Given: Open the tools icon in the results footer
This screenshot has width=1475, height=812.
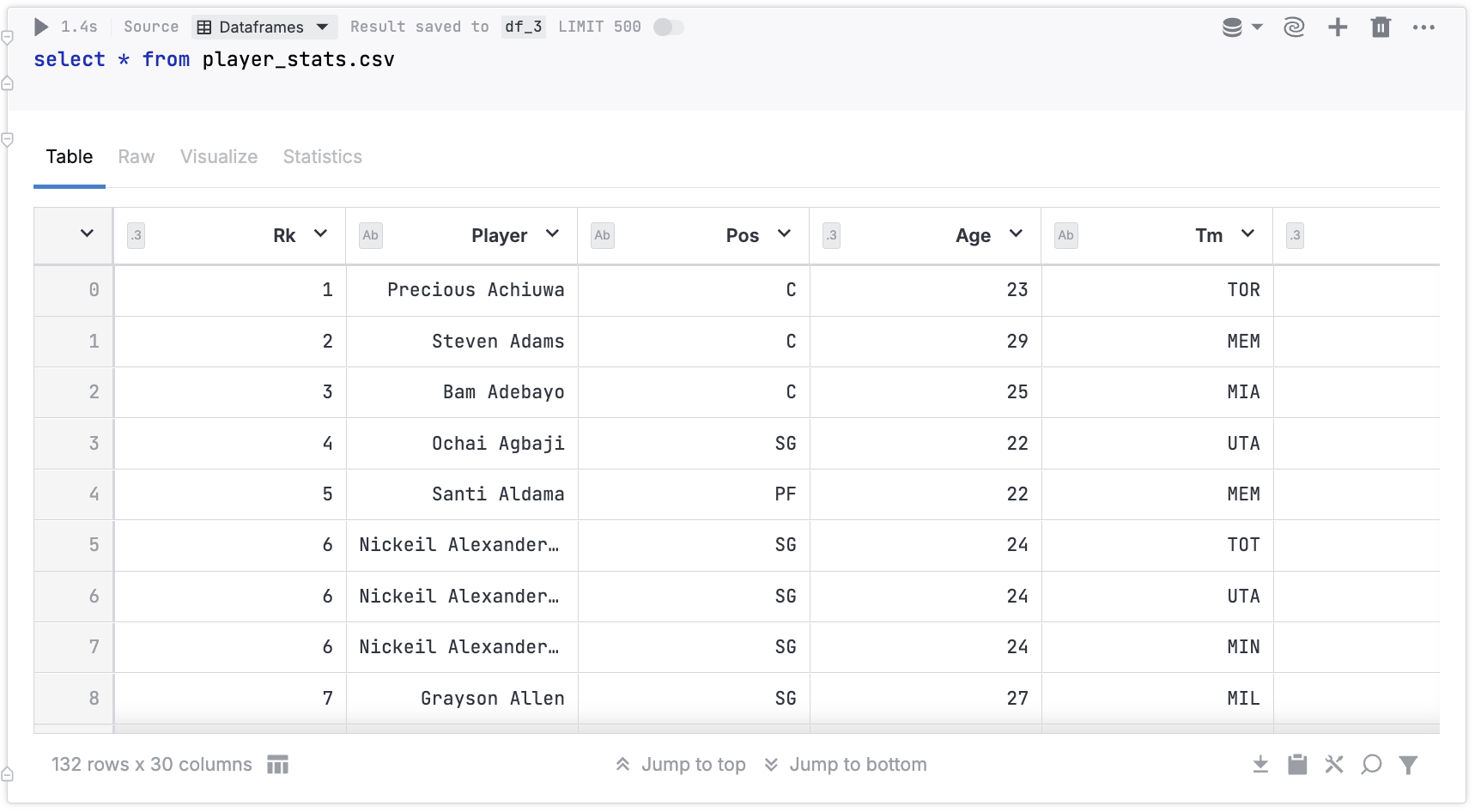Looking at the screenshot, I should click(x=1334, y=764).
